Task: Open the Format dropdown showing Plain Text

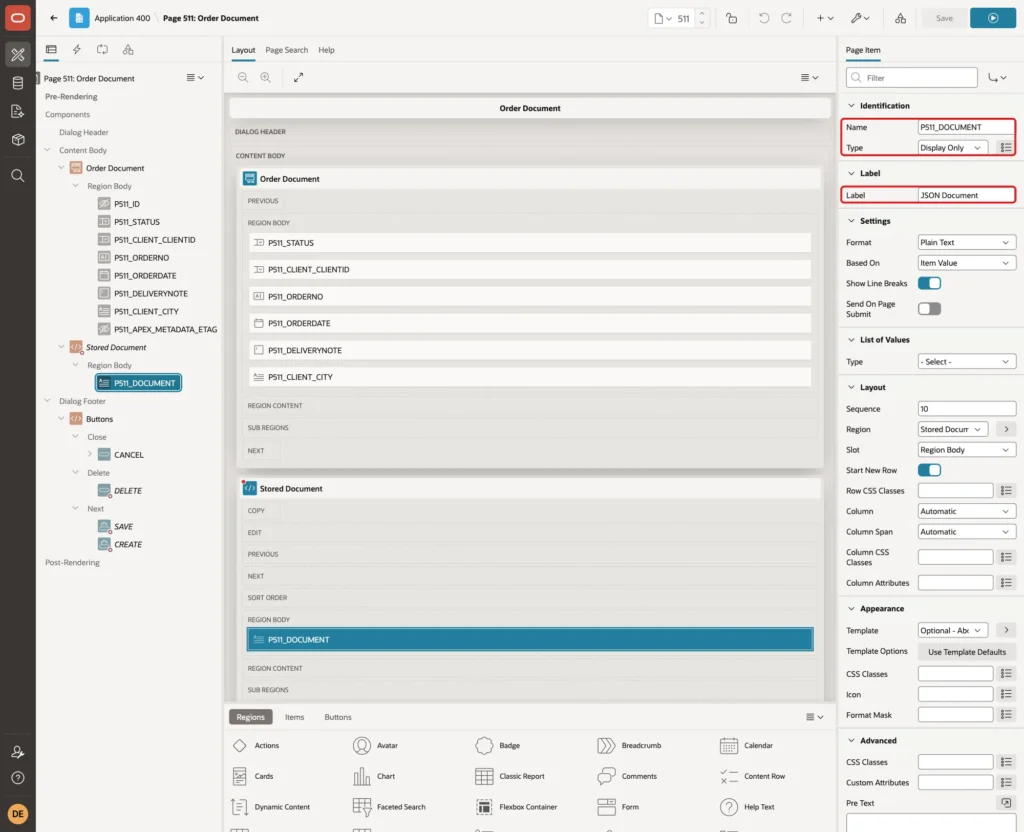Action: 967,242
